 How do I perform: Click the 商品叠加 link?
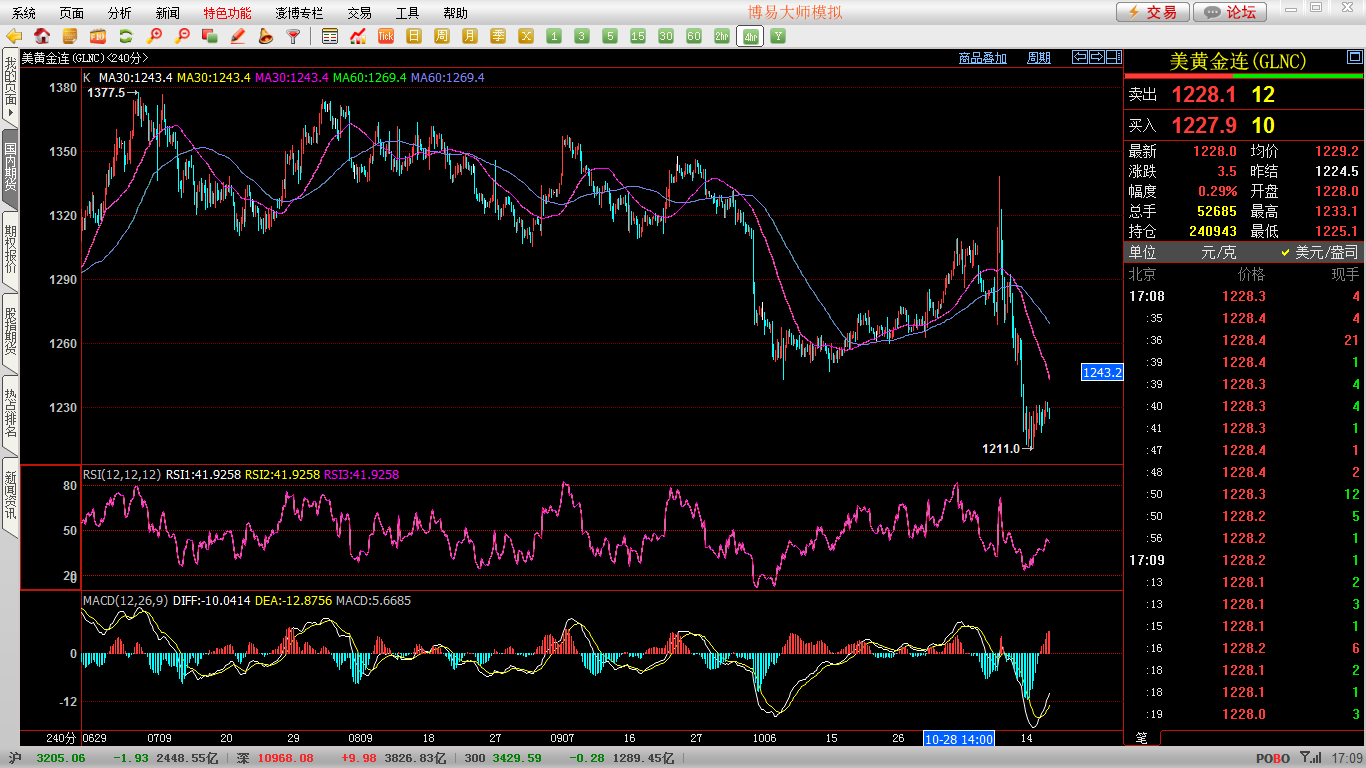point(982,58)
